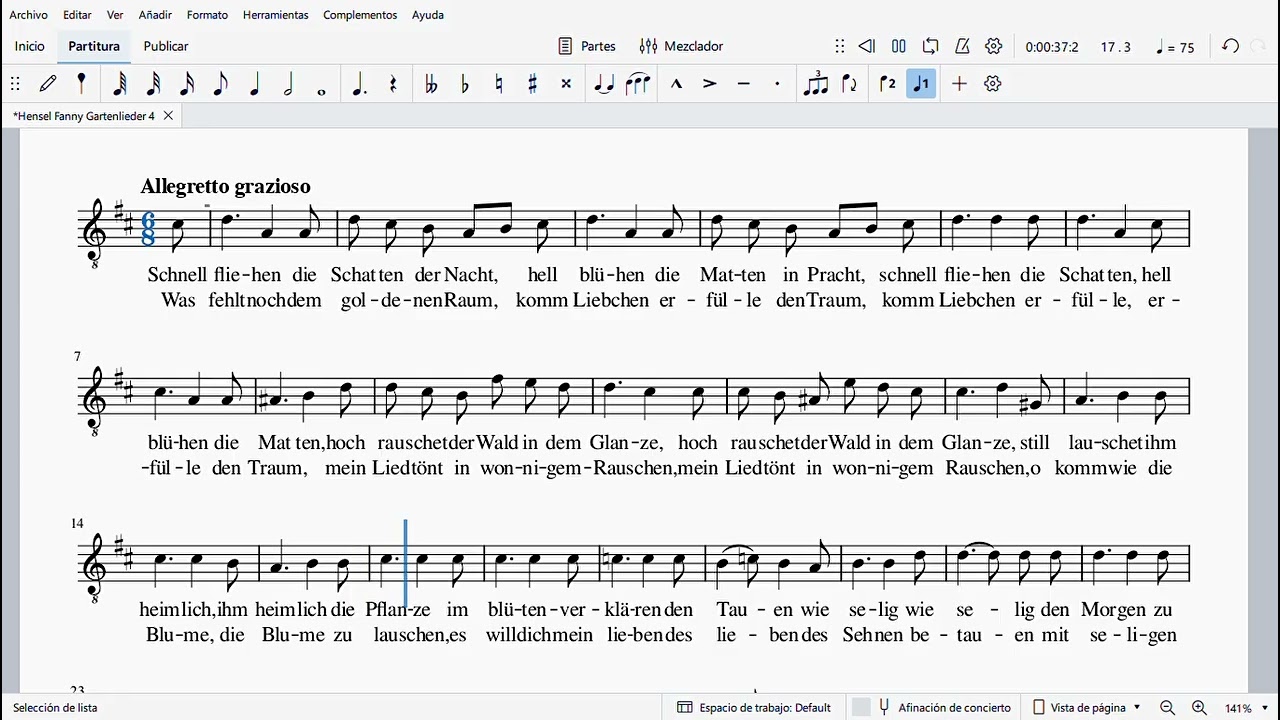This screenshot has width=1280, height=720.
Task: Click the Allegretto grazioso tempo text
Action: pos(225,186)
